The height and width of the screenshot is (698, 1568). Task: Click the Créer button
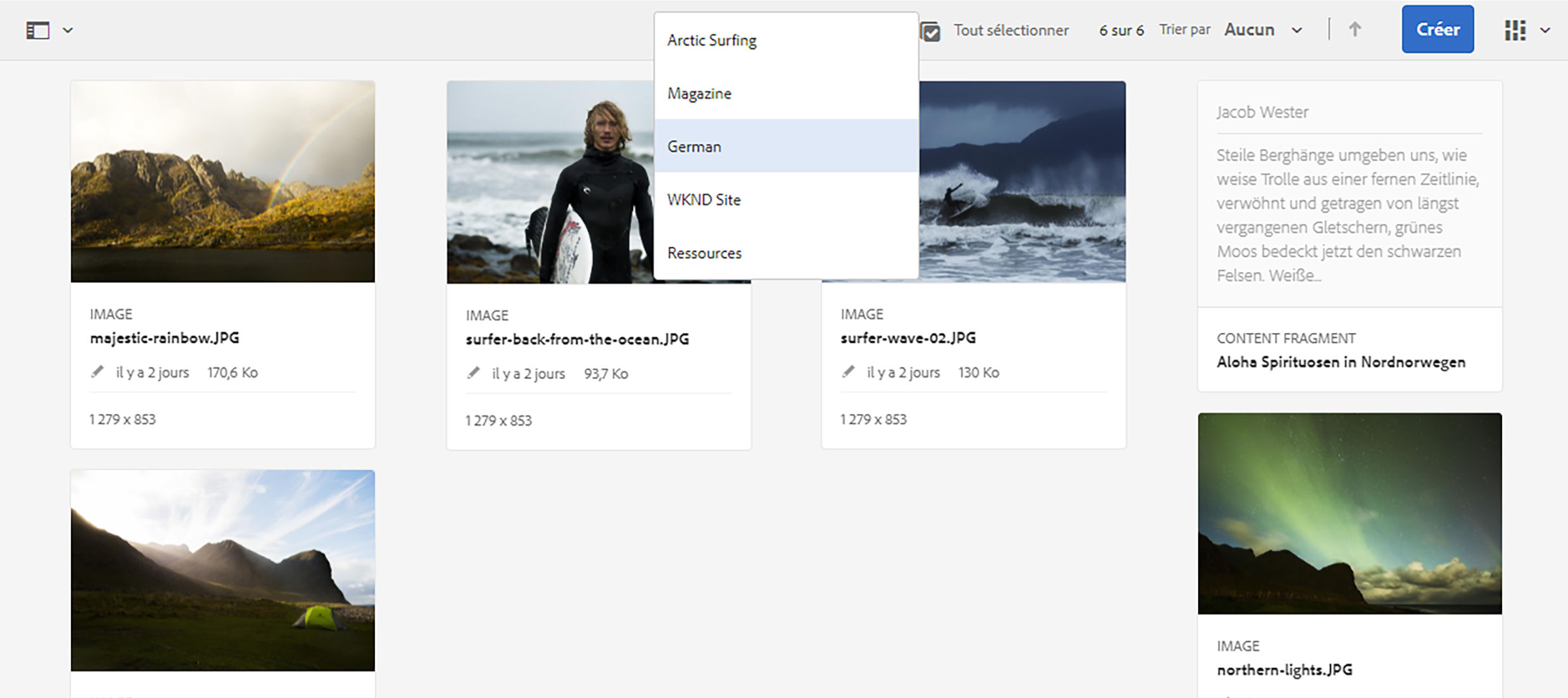(1437, 29)
